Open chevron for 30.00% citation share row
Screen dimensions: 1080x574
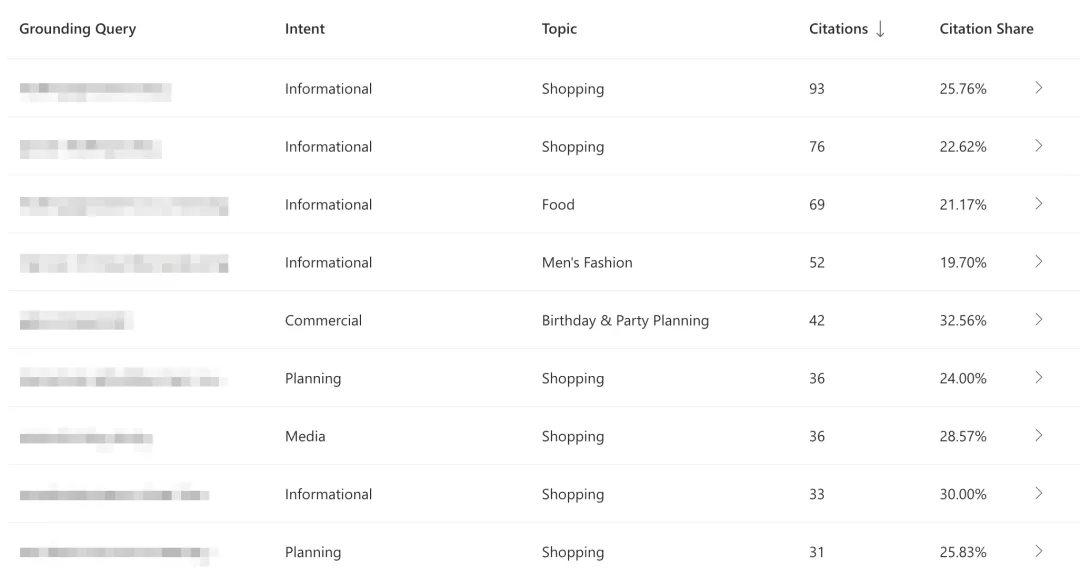coord(1039,493)
